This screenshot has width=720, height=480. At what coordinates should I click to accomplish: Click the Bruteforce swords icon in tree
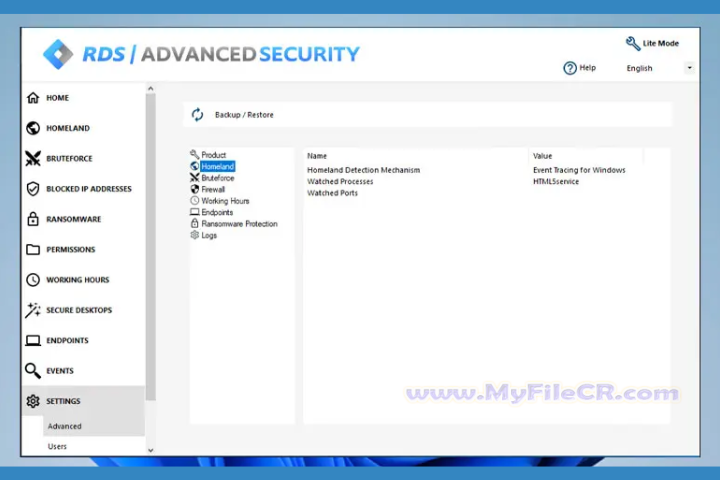click(x=195, y=178)
